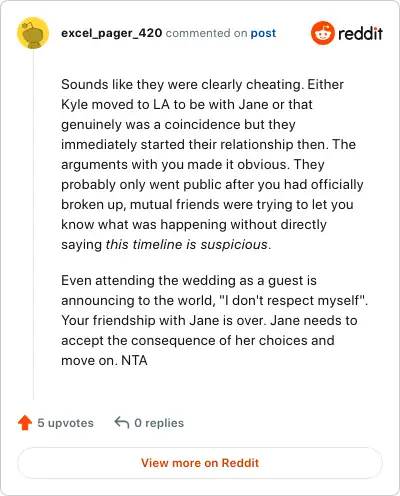Click "View more on Reddit" button
Viewport: 400px width, 496px height.
click(200, 463)
